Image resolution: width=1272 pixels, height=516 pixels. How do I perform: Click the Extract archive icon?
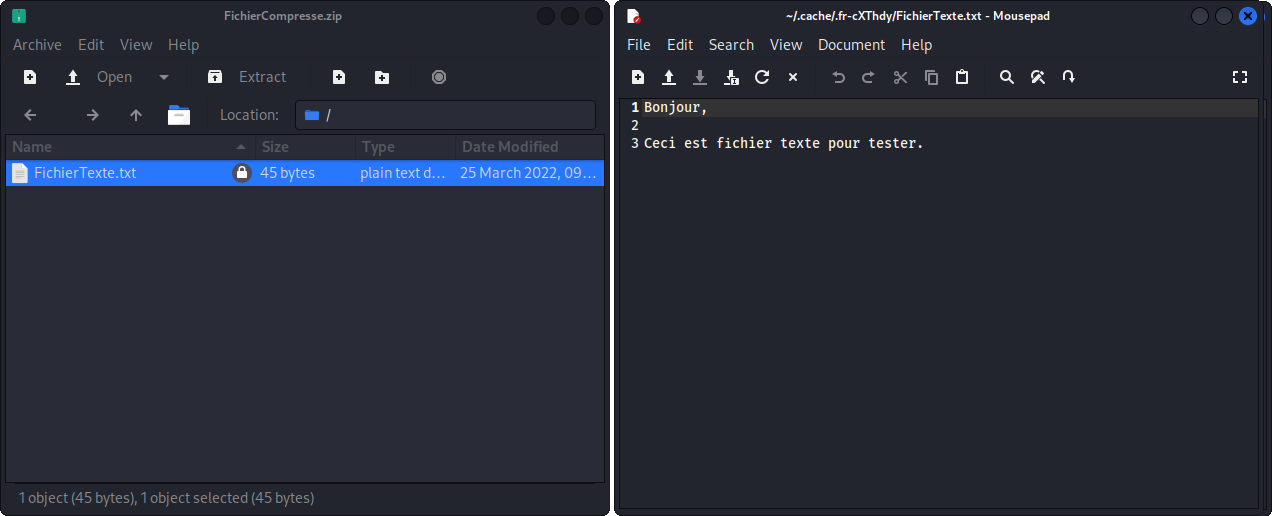tap(215, 77)
